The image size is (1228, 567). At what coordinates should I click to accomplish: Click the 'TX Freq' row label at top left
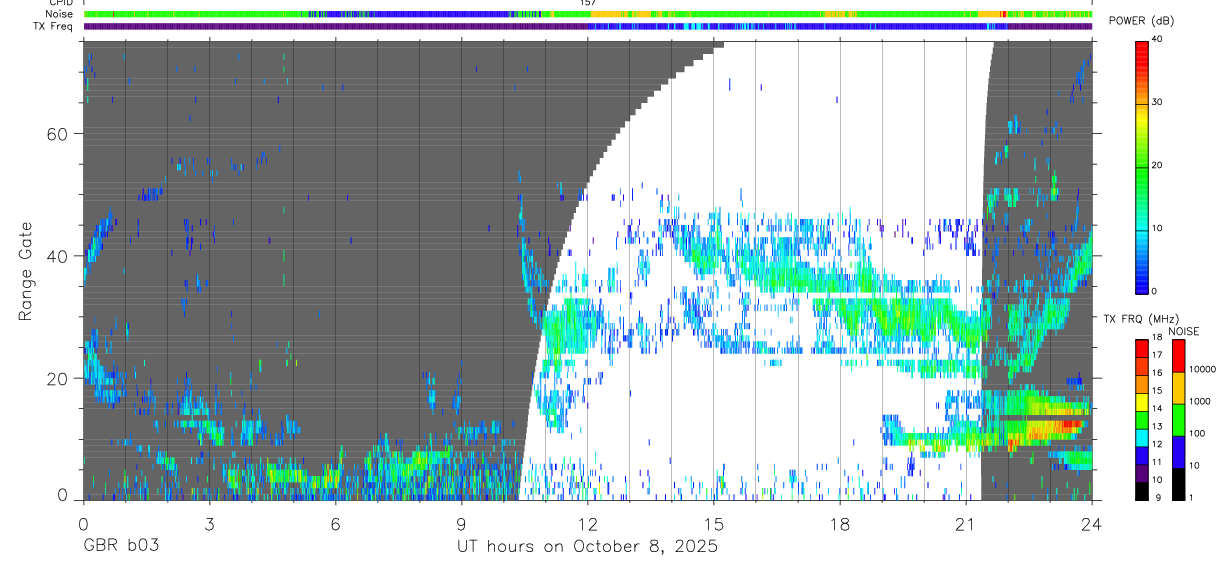[53, 26]
